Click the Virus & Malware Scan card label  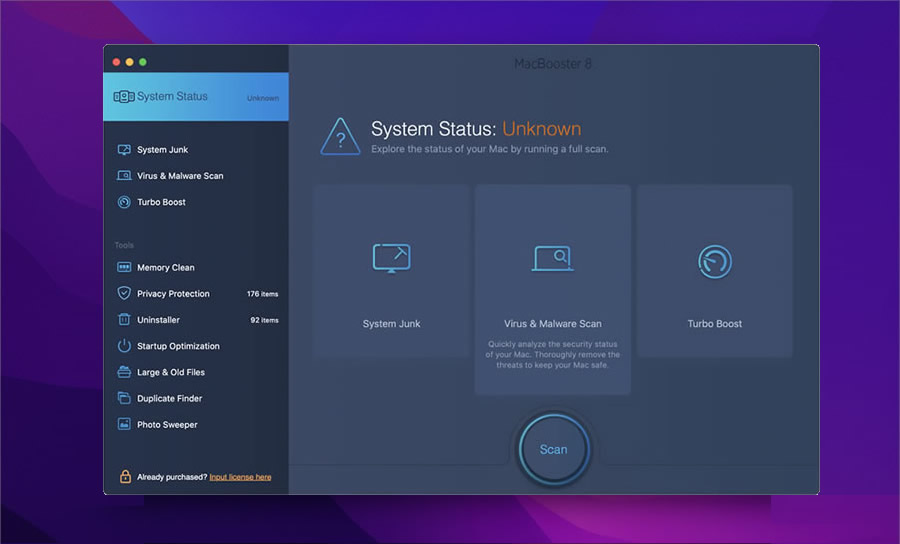click(x=553, y=324)
